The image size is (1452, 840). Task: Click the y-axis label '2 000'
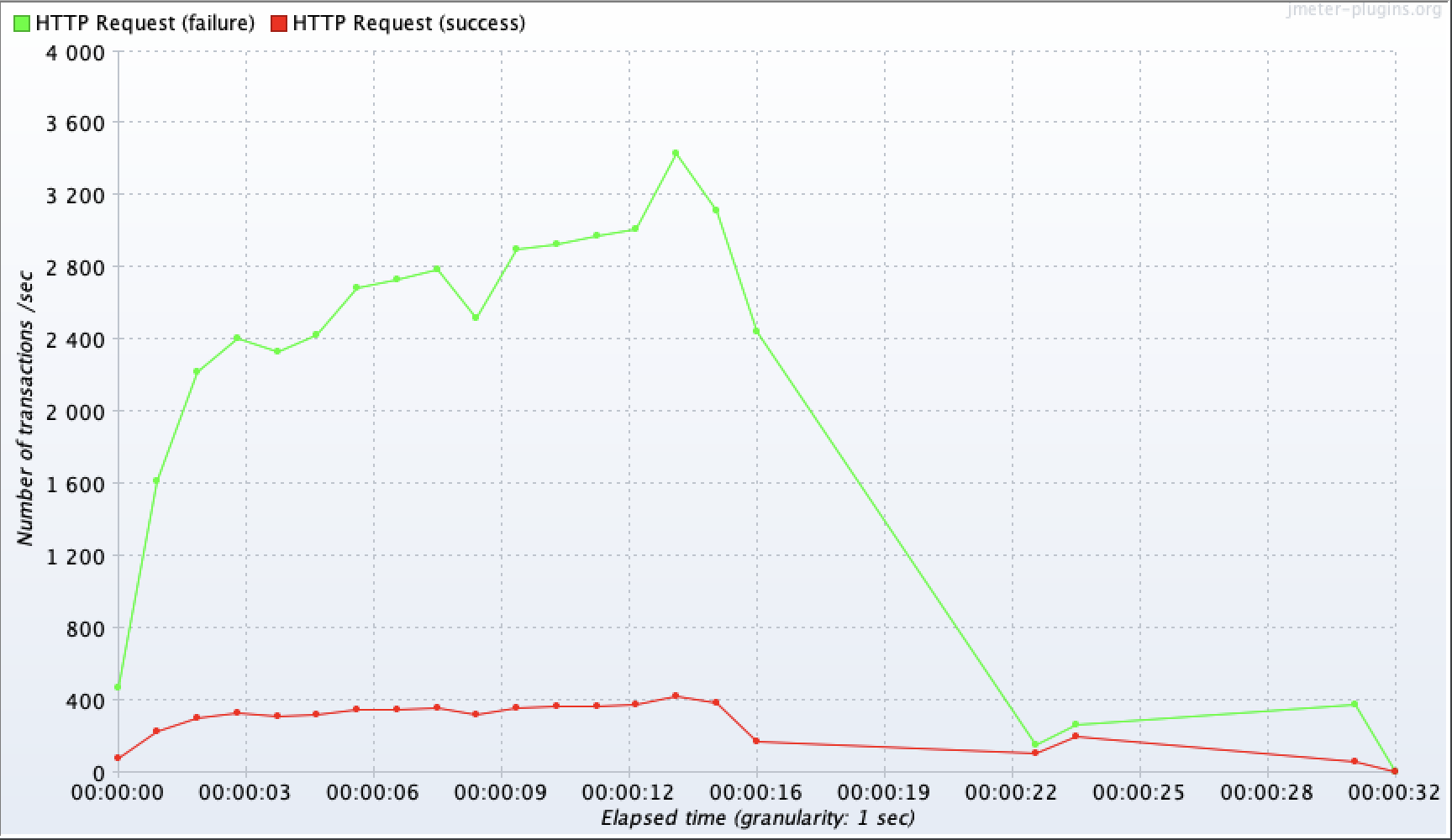(74, 412)
